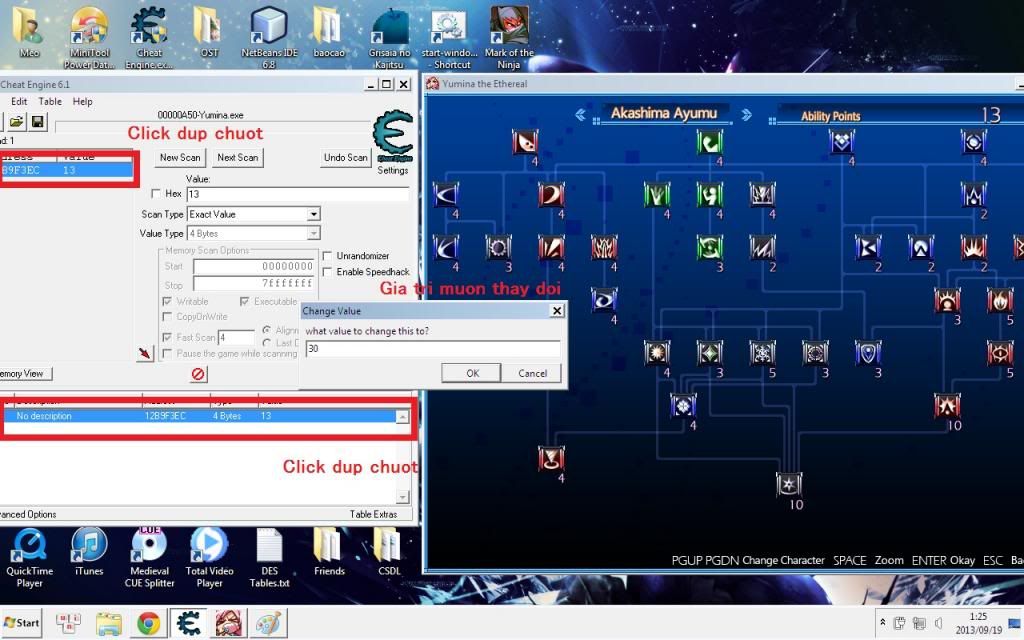Open the Friends folder icon

pyautogui.click(x=328, y=552)
